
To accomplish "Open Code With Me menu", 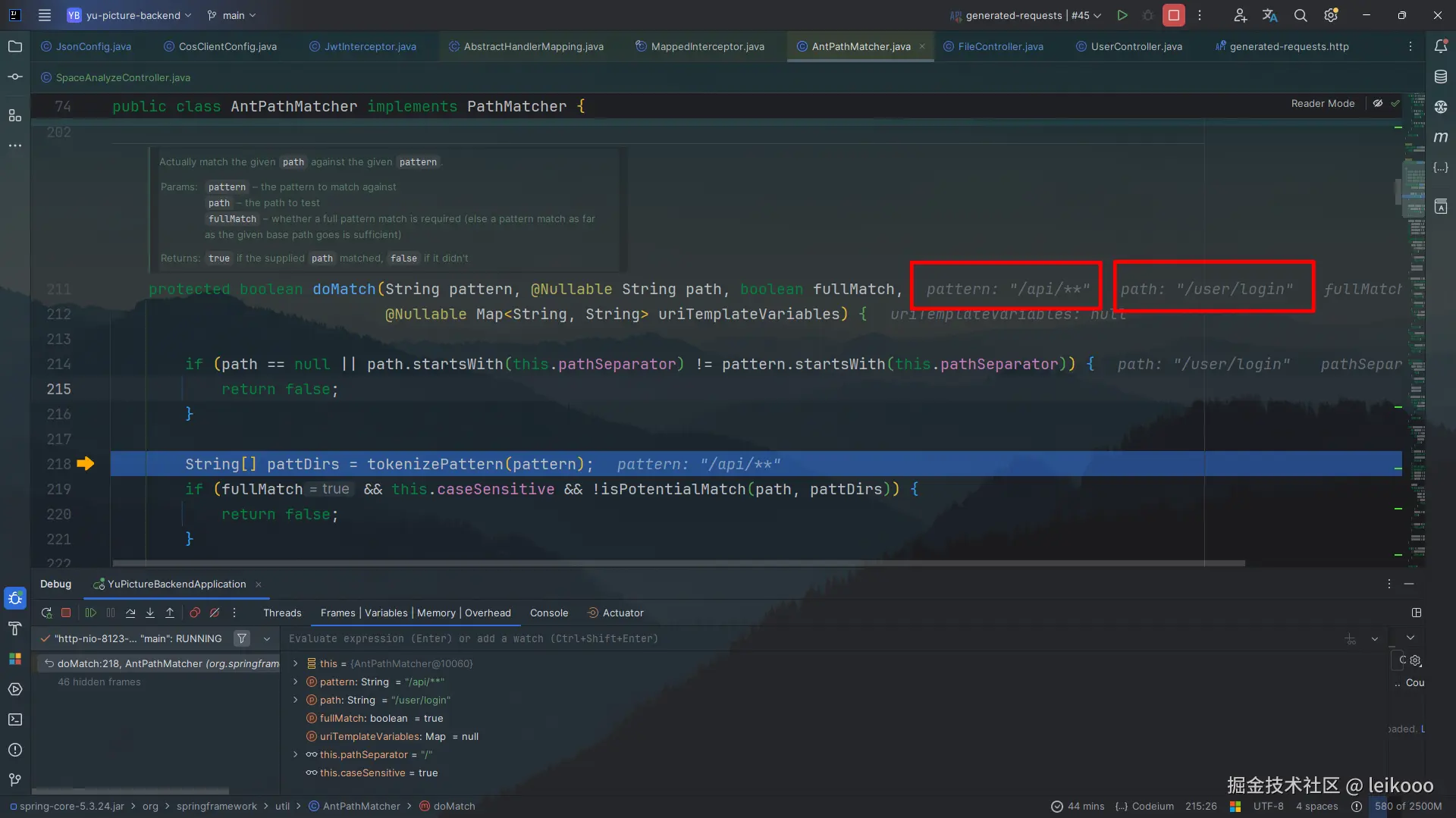I will pos(1240,15).
